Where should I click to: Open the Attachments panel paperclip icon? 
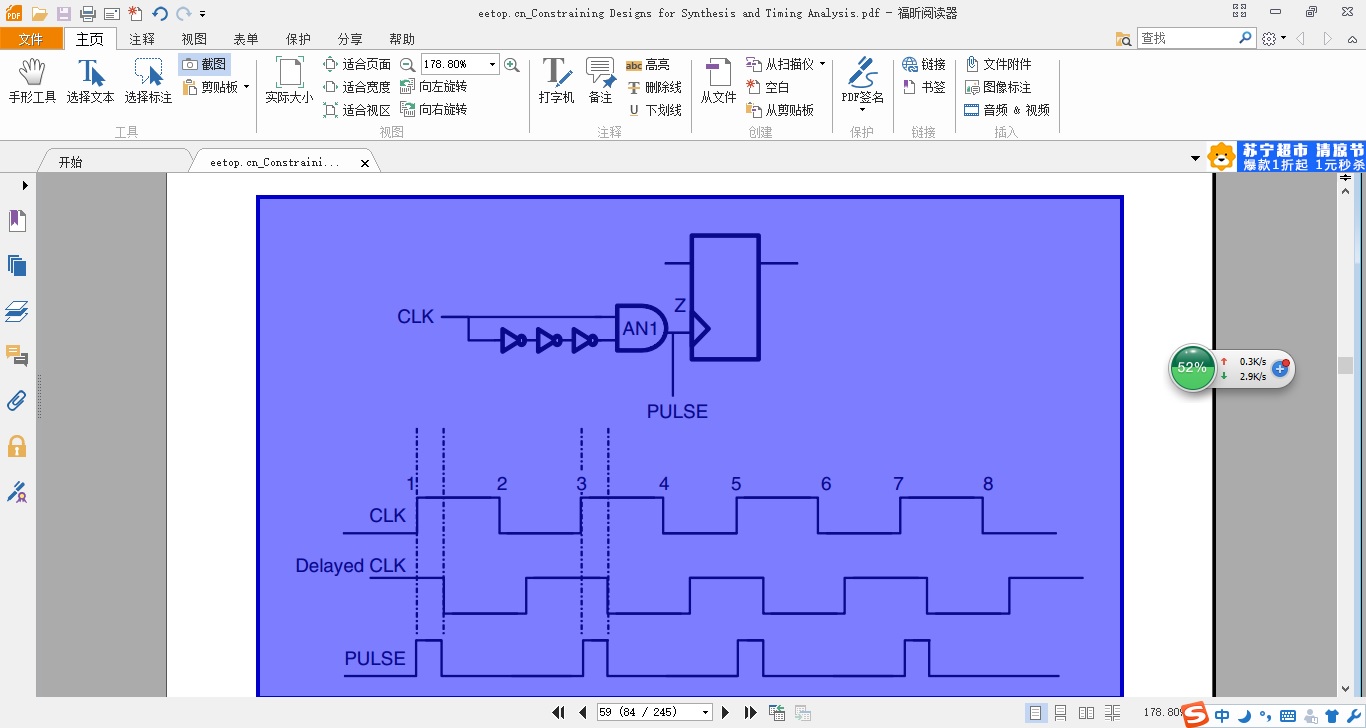[x=17, y=401]
